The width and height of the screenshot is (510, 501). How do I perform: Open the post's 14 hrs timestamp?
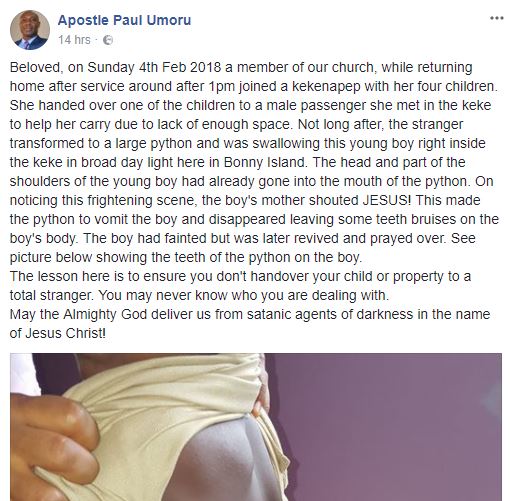pyautogui.click(x=74, y=40)
